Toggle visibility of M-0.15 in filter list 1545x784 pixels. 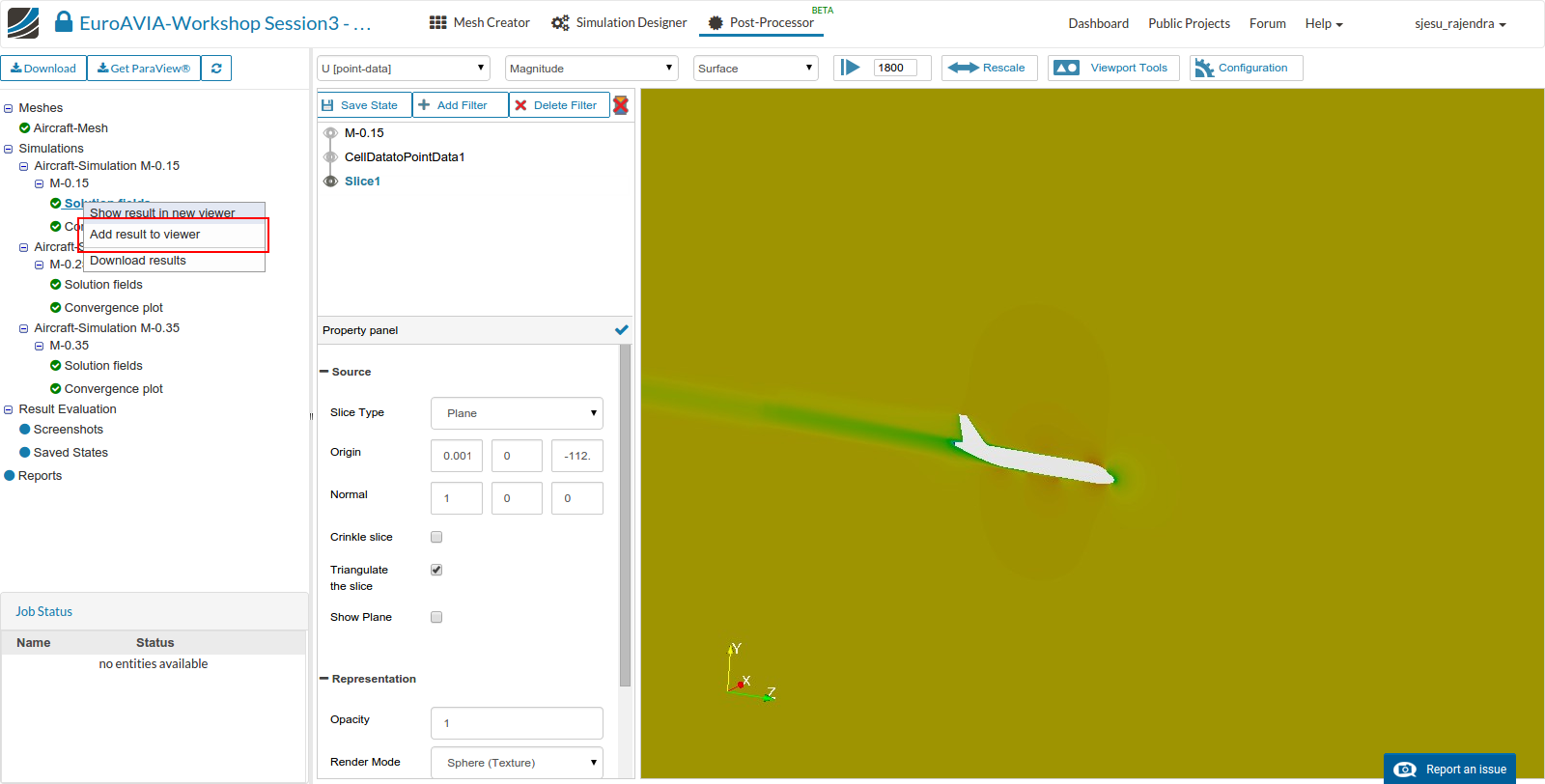click(330, 133)
